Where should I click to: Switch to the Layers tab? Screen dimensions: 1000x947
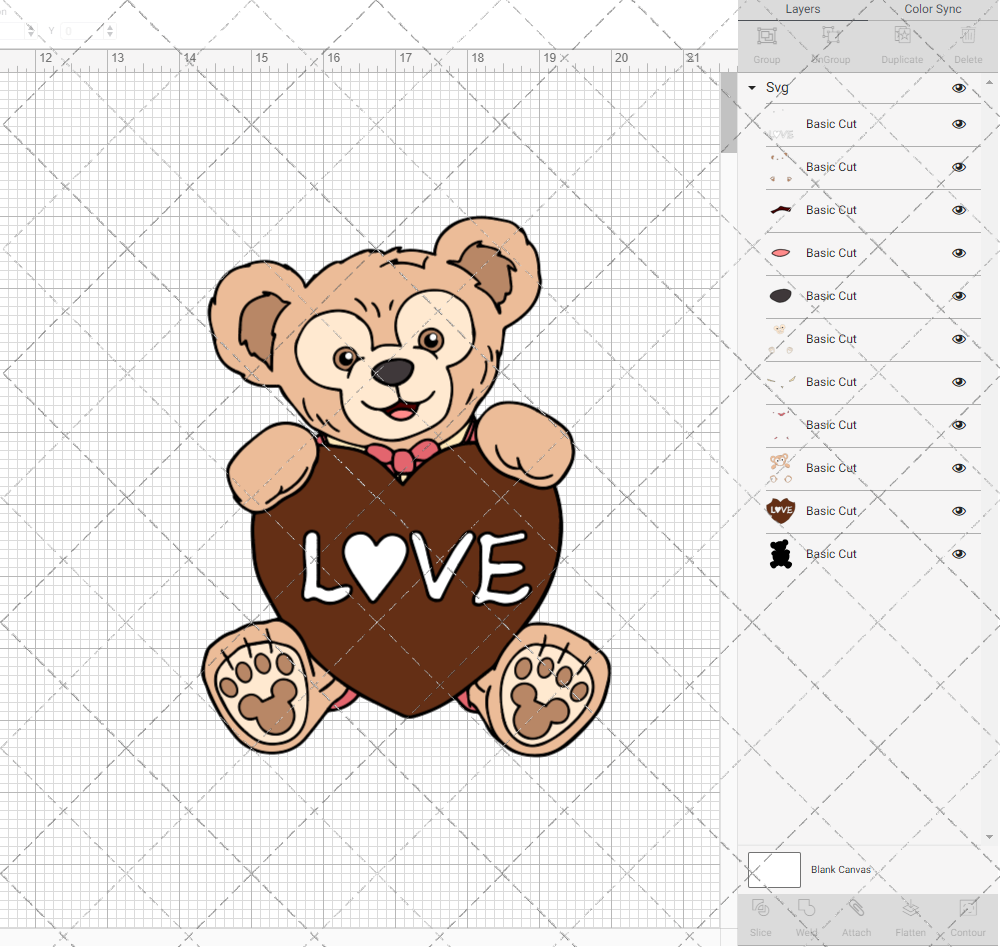(x=802, y=9)
